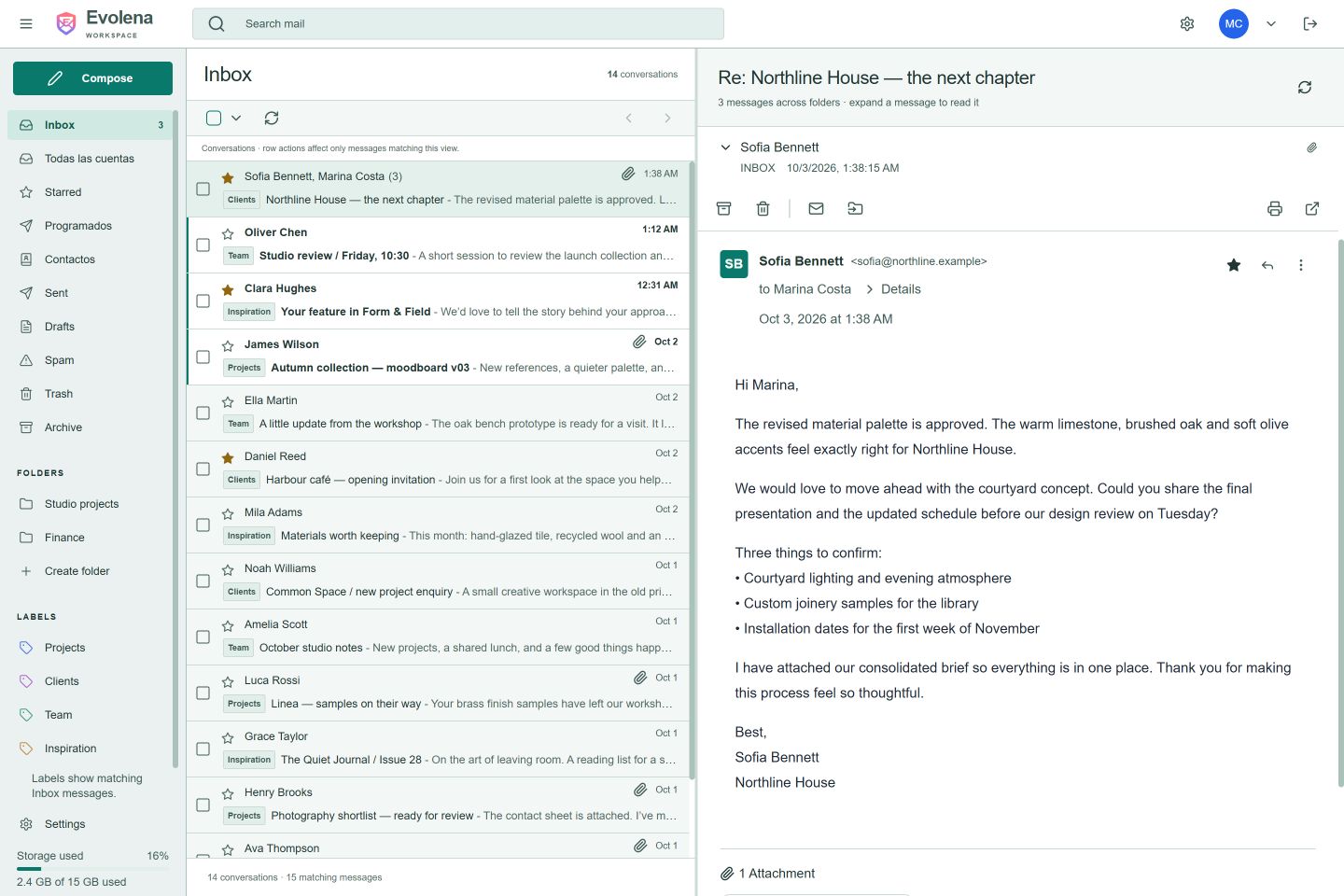Open the MC account avatar
The image size is (1344, 896).
1234,24
